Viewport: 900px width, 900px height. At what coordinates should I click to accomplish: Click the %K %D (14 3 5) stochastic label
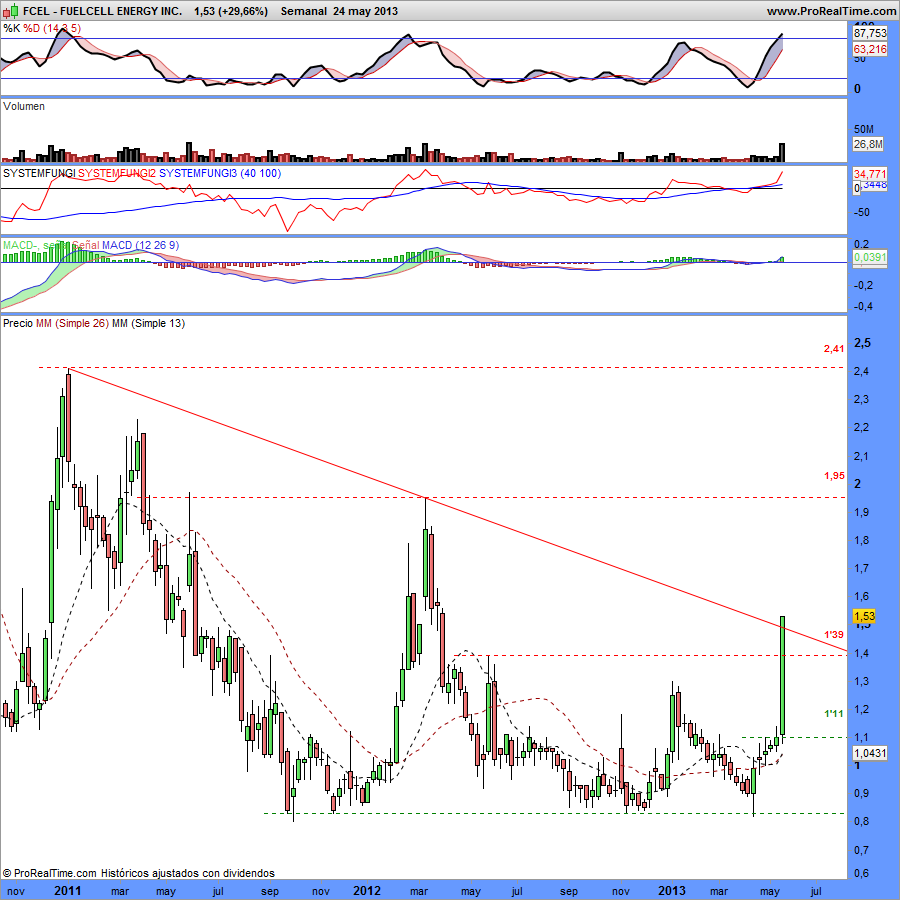point(42,28)
